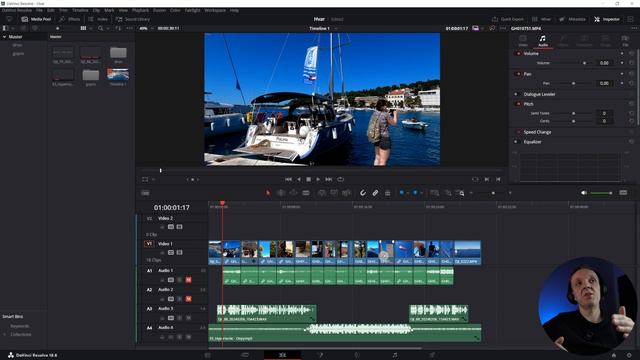The height and width of the screenshot is (360, 640).
Task: Search the media pool magnifier icon
Action: click(100, 28)
